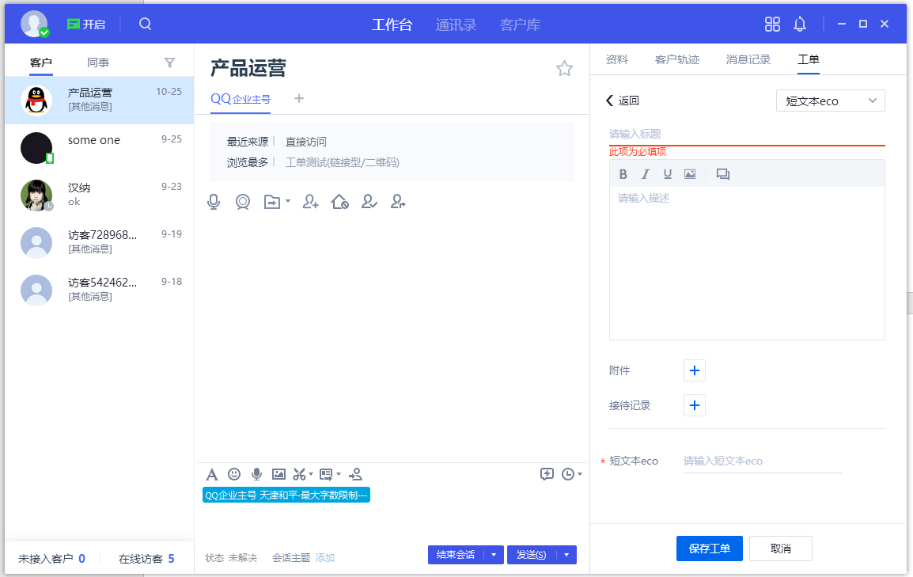
Task: Star the 产品运营 conversation
Action: [564, 68]
